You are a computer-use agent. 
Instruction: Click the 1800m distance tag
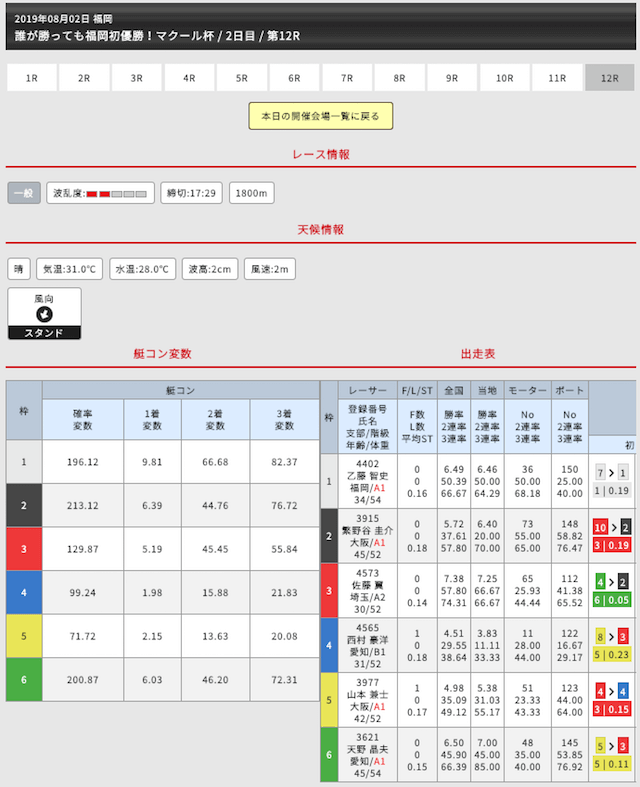tap(251, 193)
